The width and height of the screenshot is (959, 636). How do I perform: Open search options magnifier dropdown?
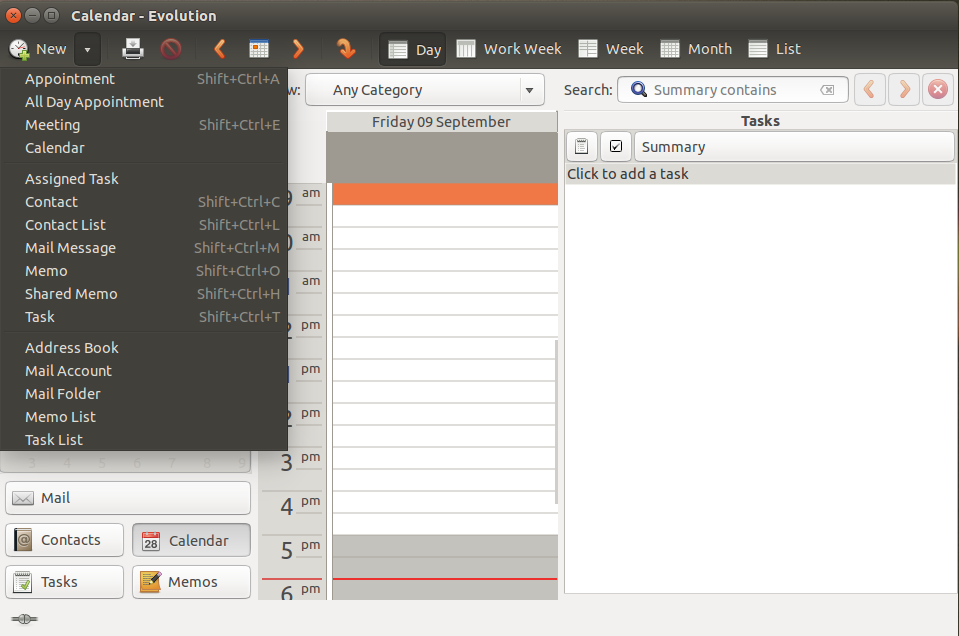(638, 90)
